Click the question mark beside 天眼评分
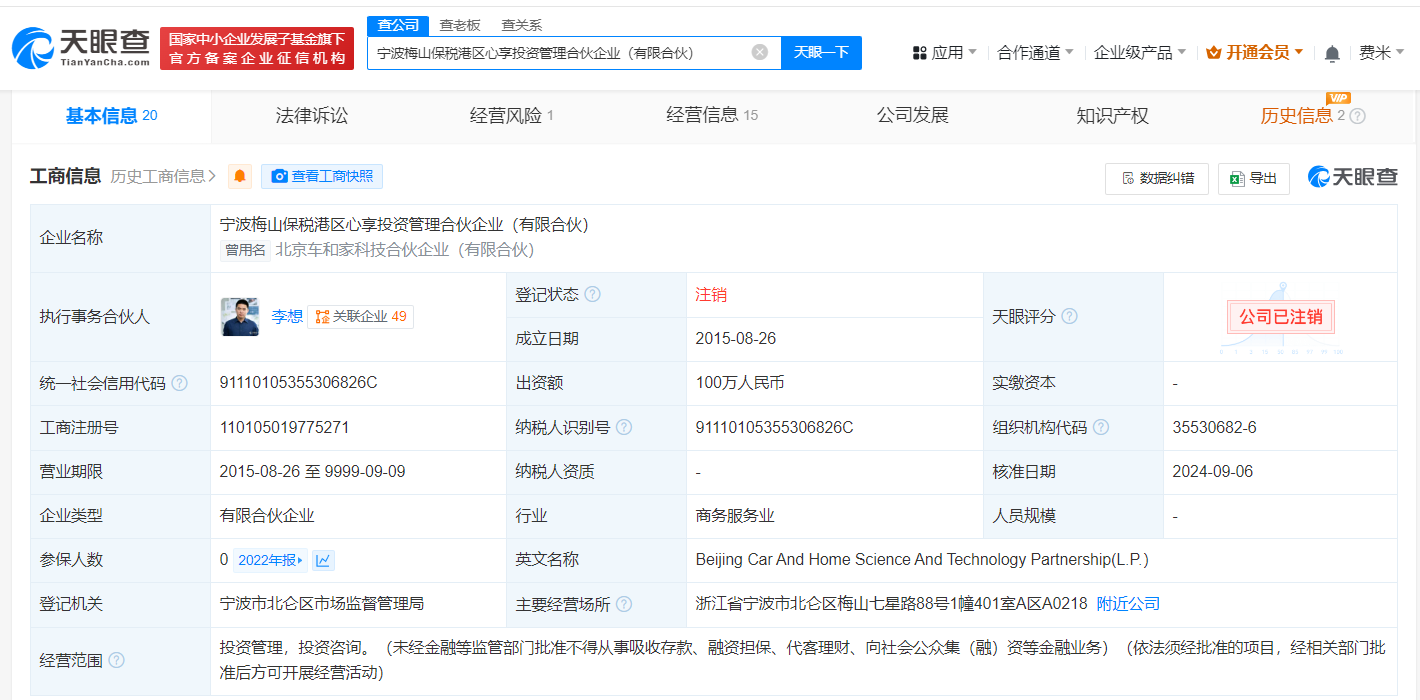Screen dimensions: 1420x700 pyautogui.click(x=1070, y=315)
